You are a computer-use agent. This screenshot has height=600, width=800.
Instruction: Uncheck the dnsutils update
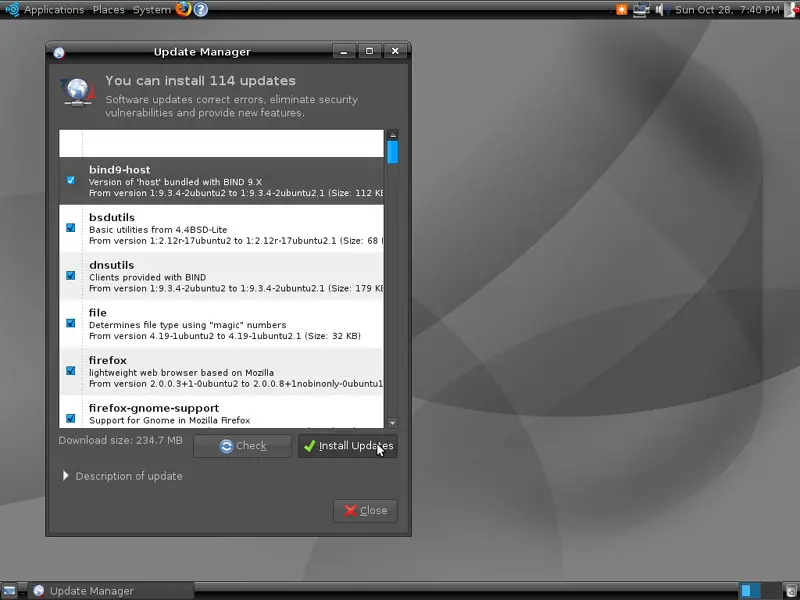[70, 276]
